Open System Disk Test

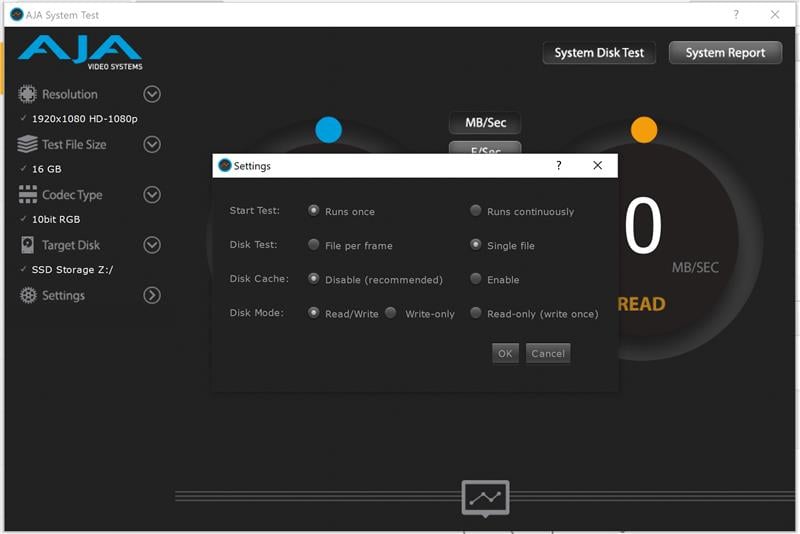[x=599, y=53]
